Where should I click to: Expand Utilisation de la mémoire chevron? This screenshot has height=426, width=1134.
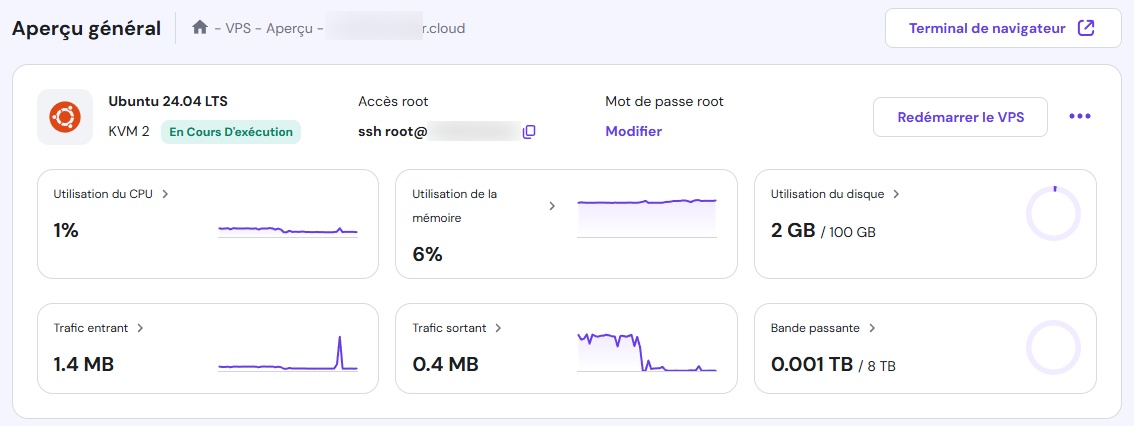(552, 206)
